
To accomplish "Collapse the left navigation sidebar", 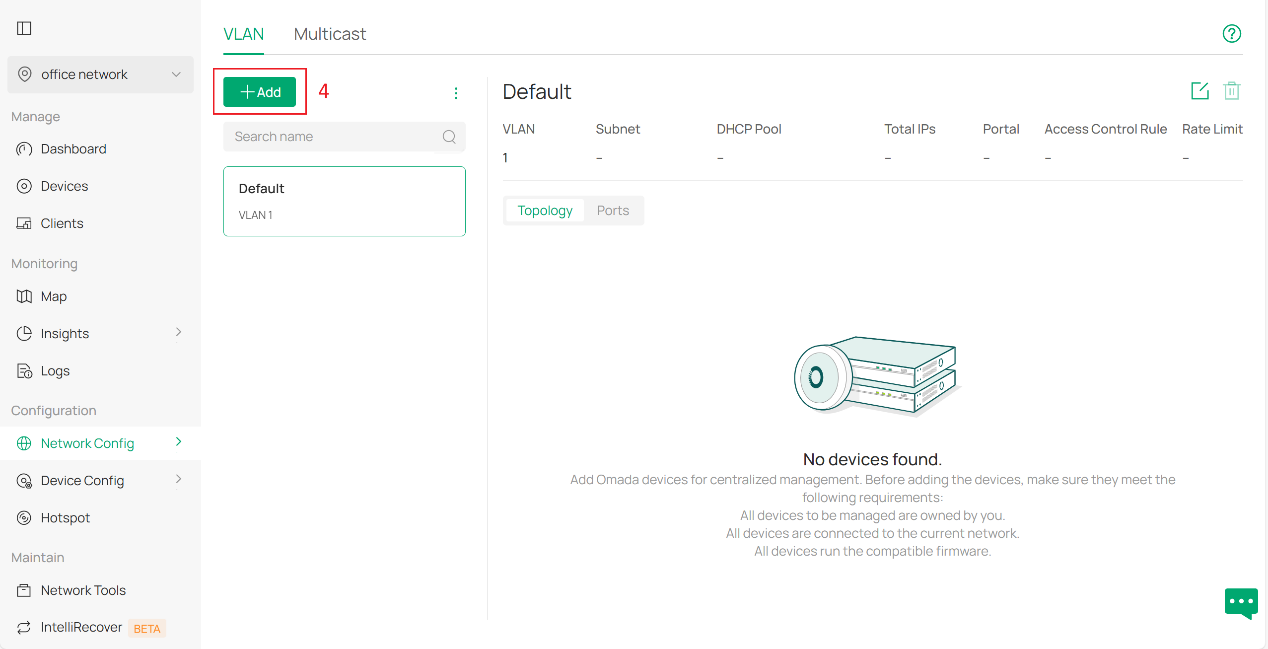I will tap(23, 27).
